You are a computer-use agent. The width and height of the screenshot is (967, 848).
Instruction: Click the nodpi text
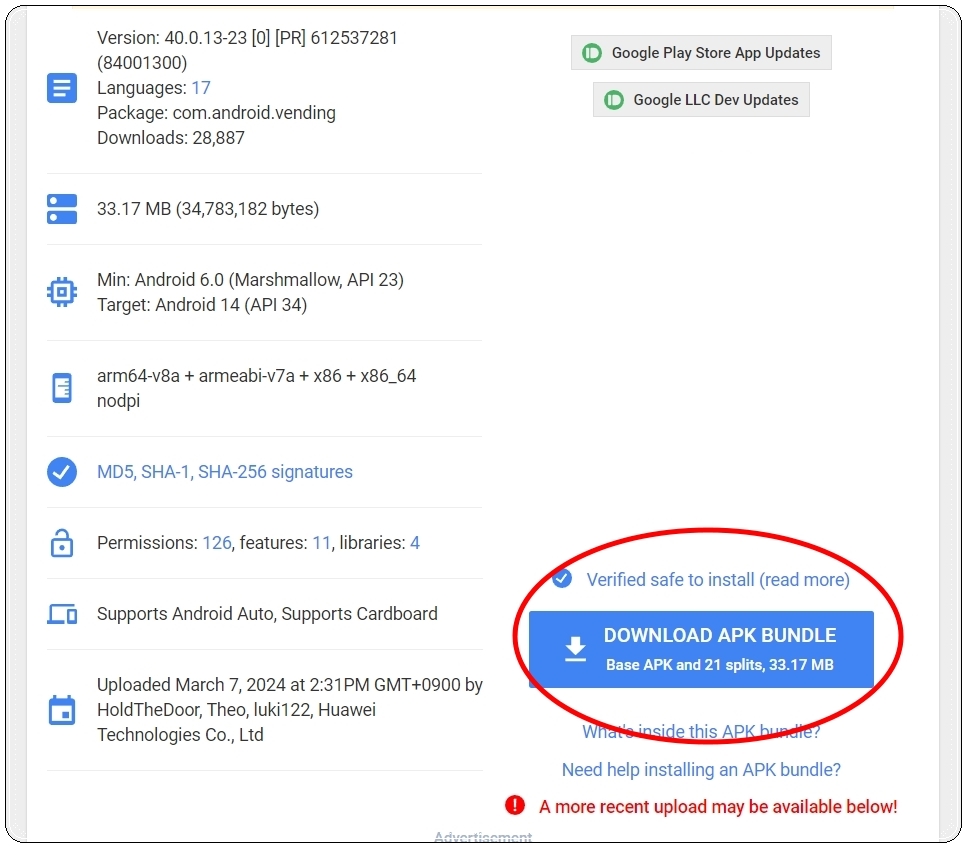pos(118,401)
